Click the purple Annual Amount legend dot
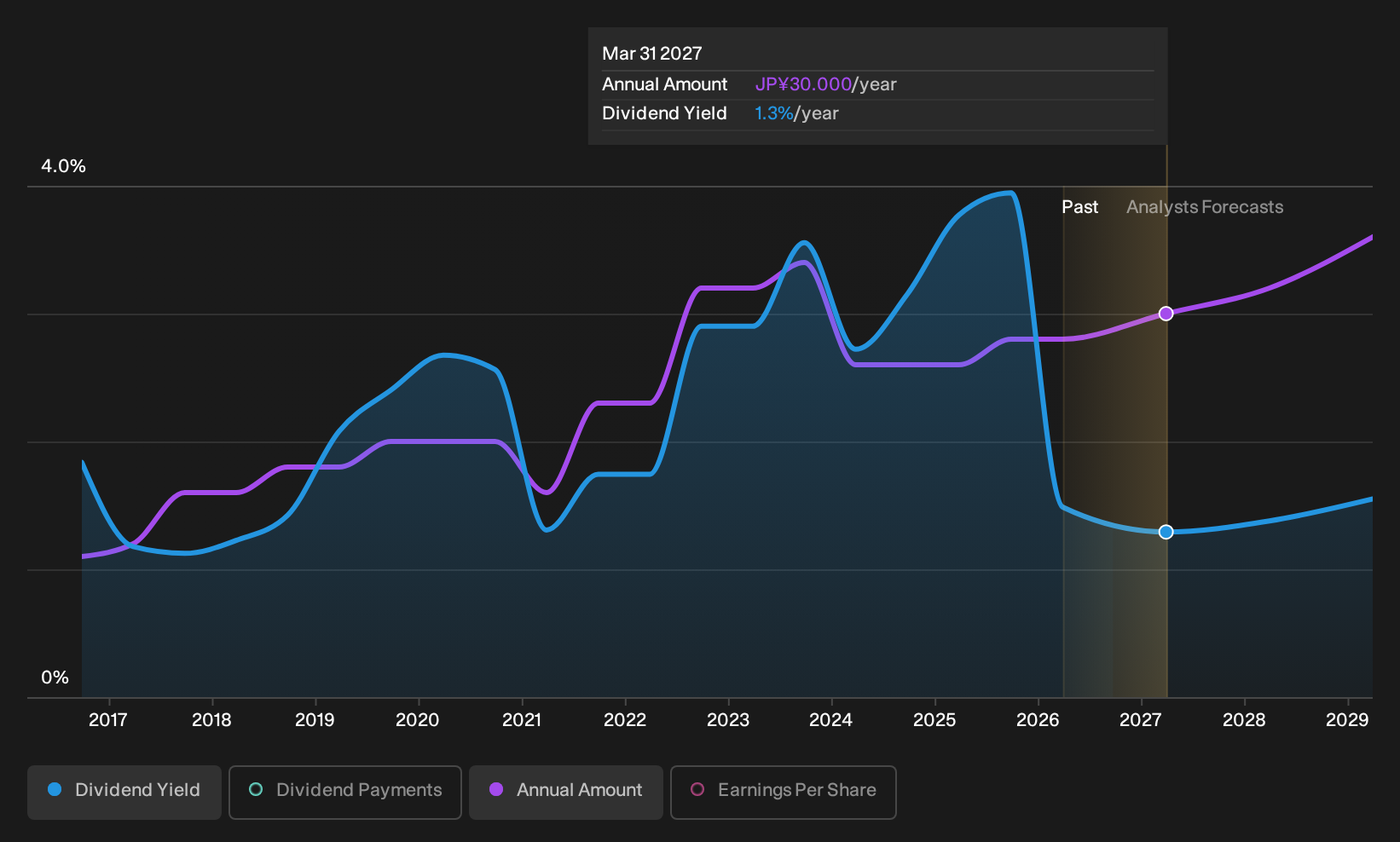The width and height of the screenshot is (1400, 842). (x=496, y=789)
